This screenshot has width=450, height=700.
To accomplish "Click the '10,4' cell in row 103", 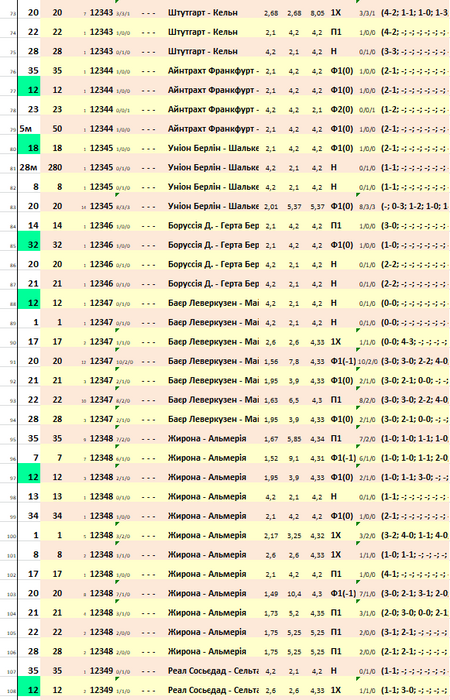I will click(x=294, y=594).
